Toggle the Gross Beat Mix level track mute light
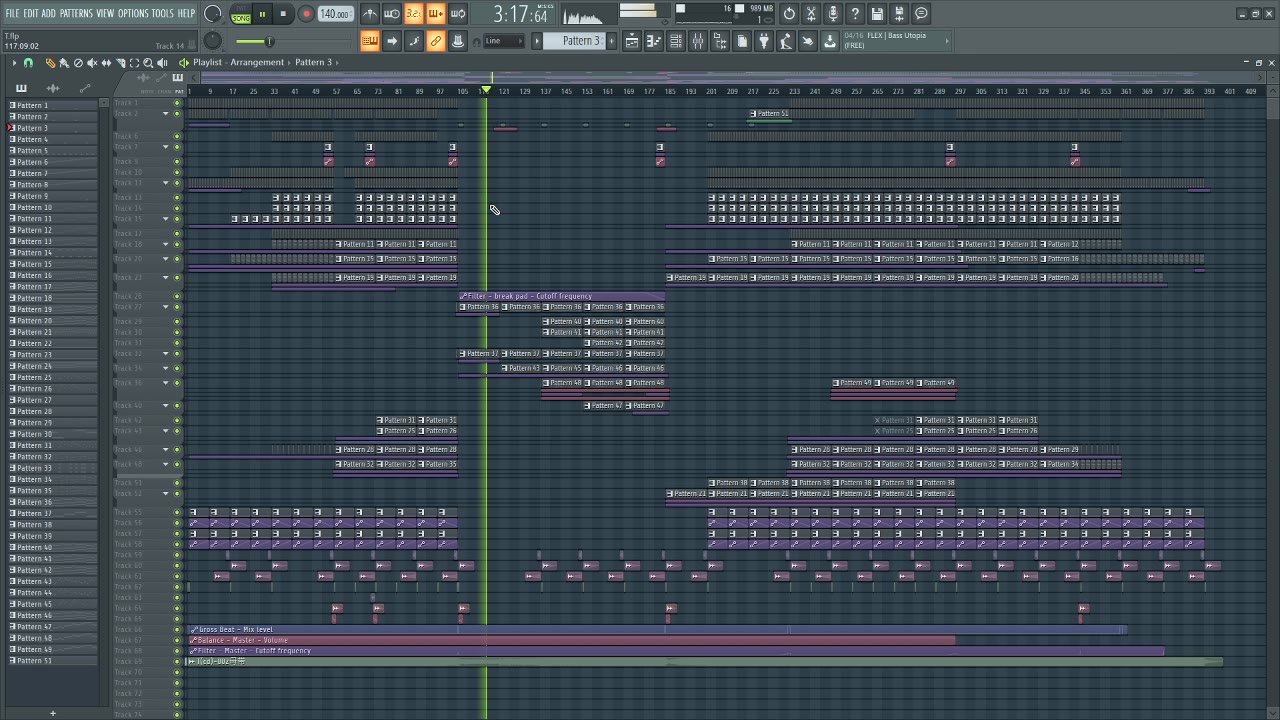The height and width of the screenshot is (720, 1280). [x=177, y=630]
